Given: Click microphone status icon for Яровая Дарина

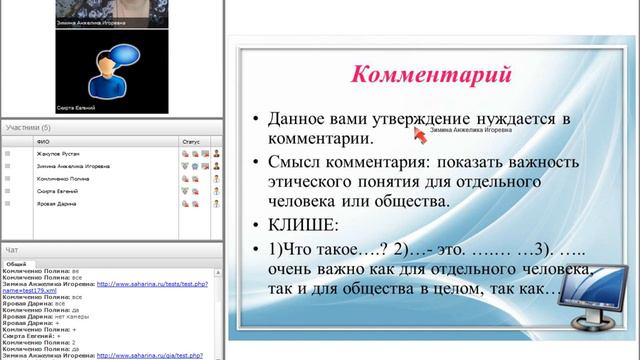Looking at the screenshot, I should [x=185, y=204].
